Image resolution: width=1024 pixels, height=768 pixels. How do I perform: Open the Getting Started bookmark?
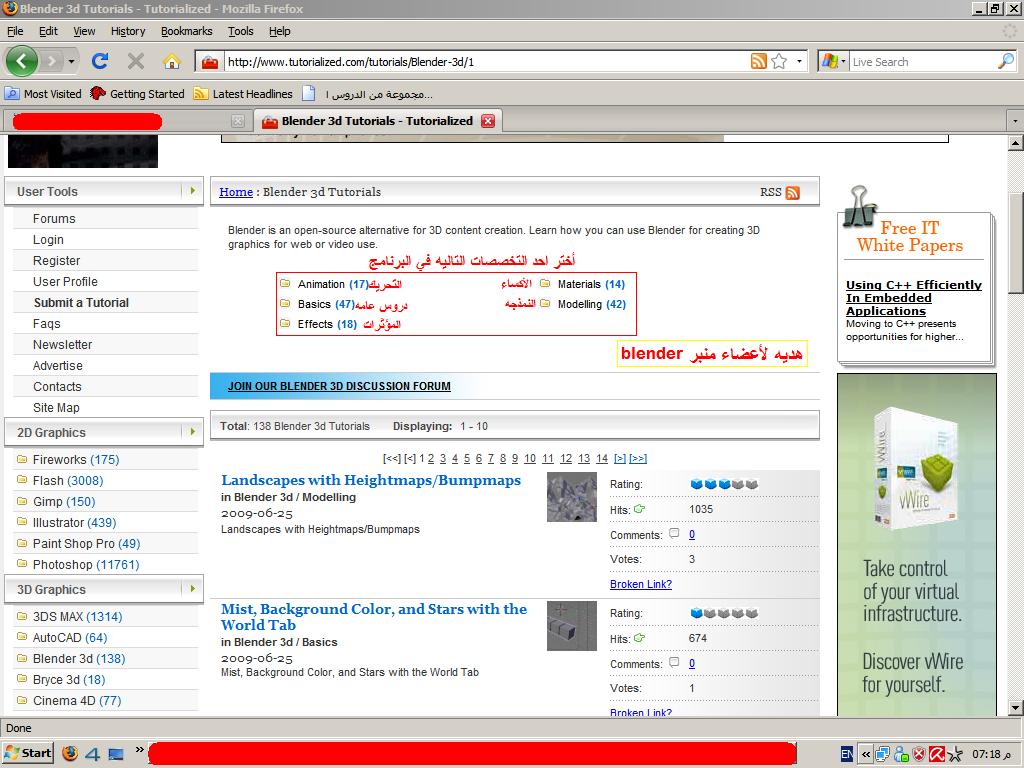[x=138, y=93]
